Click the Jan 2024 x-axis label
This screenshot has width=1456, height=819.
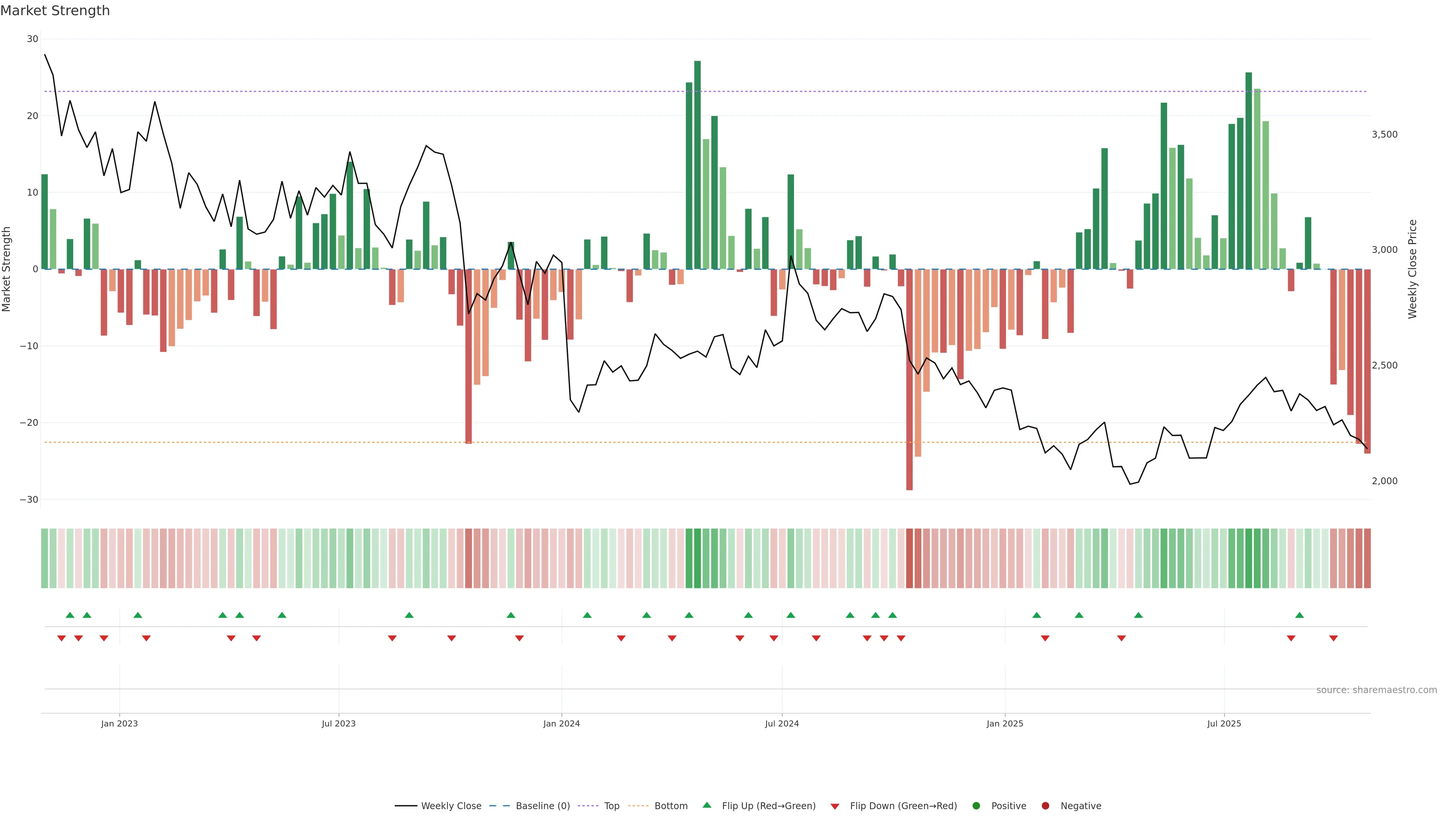point(561,723)
